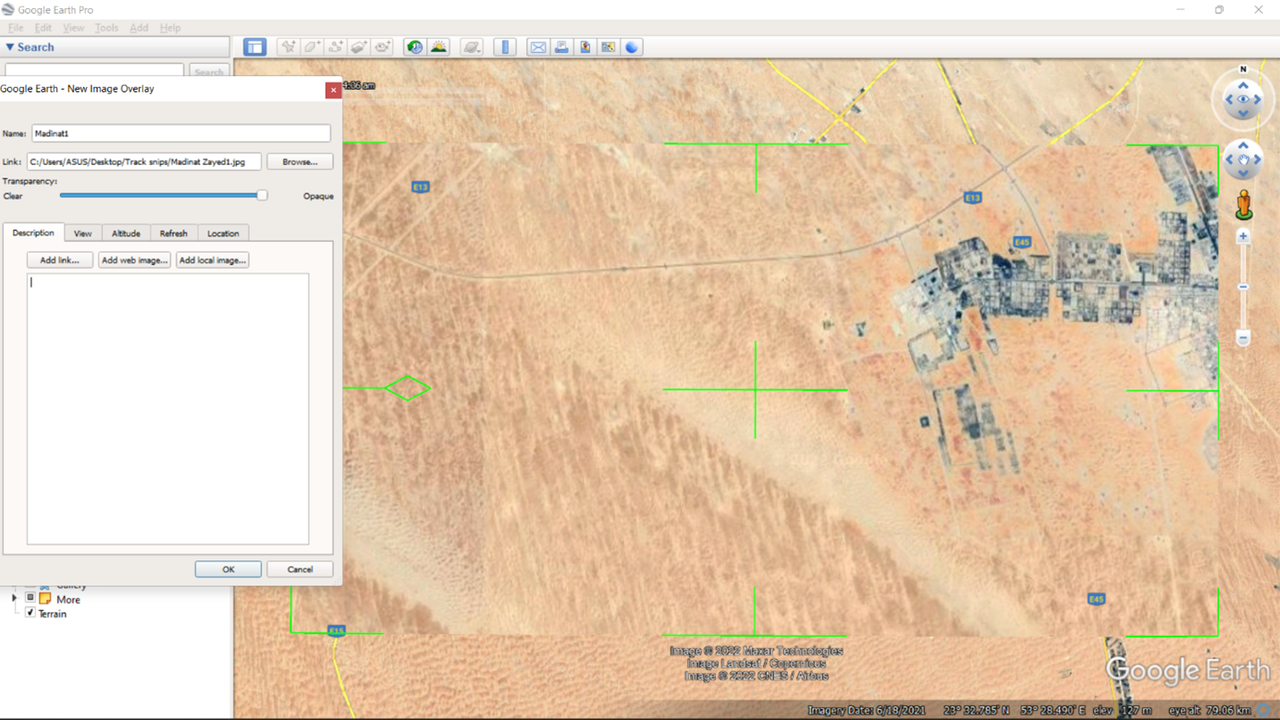Viewport: 1280px width, 720px height.
Task: Toggle the sidebar panel toolbar button
Action: tap(255, 47)
